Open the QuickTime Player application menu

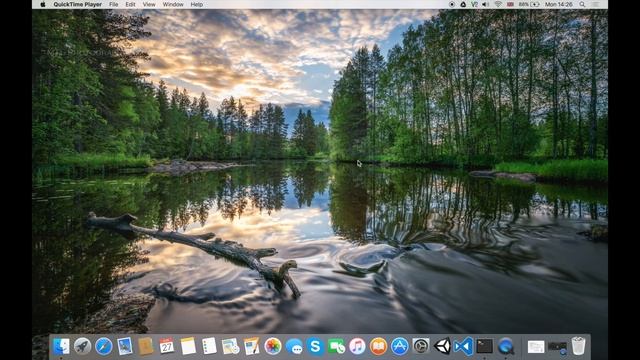coord(78,4)
